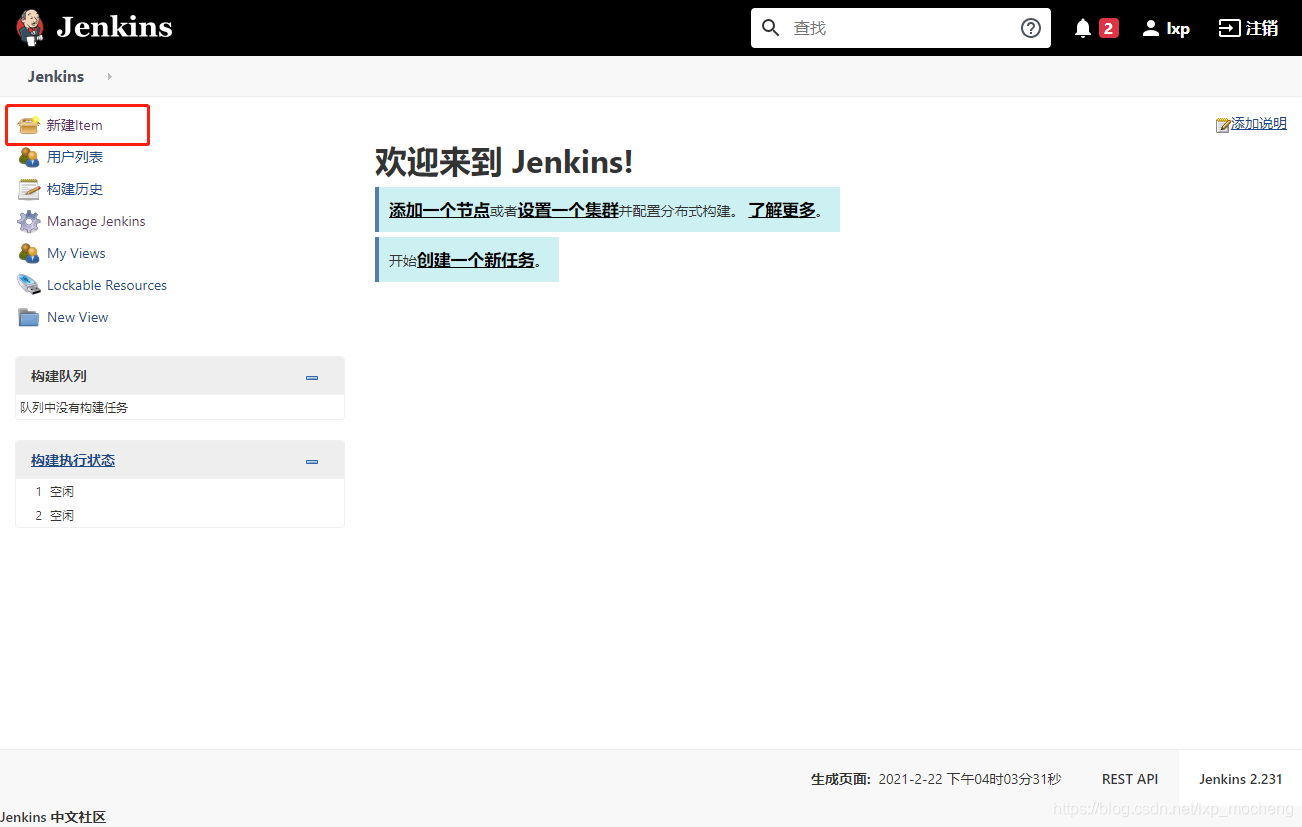Click the Jenkins butler logo icon

tap(30, 28)
